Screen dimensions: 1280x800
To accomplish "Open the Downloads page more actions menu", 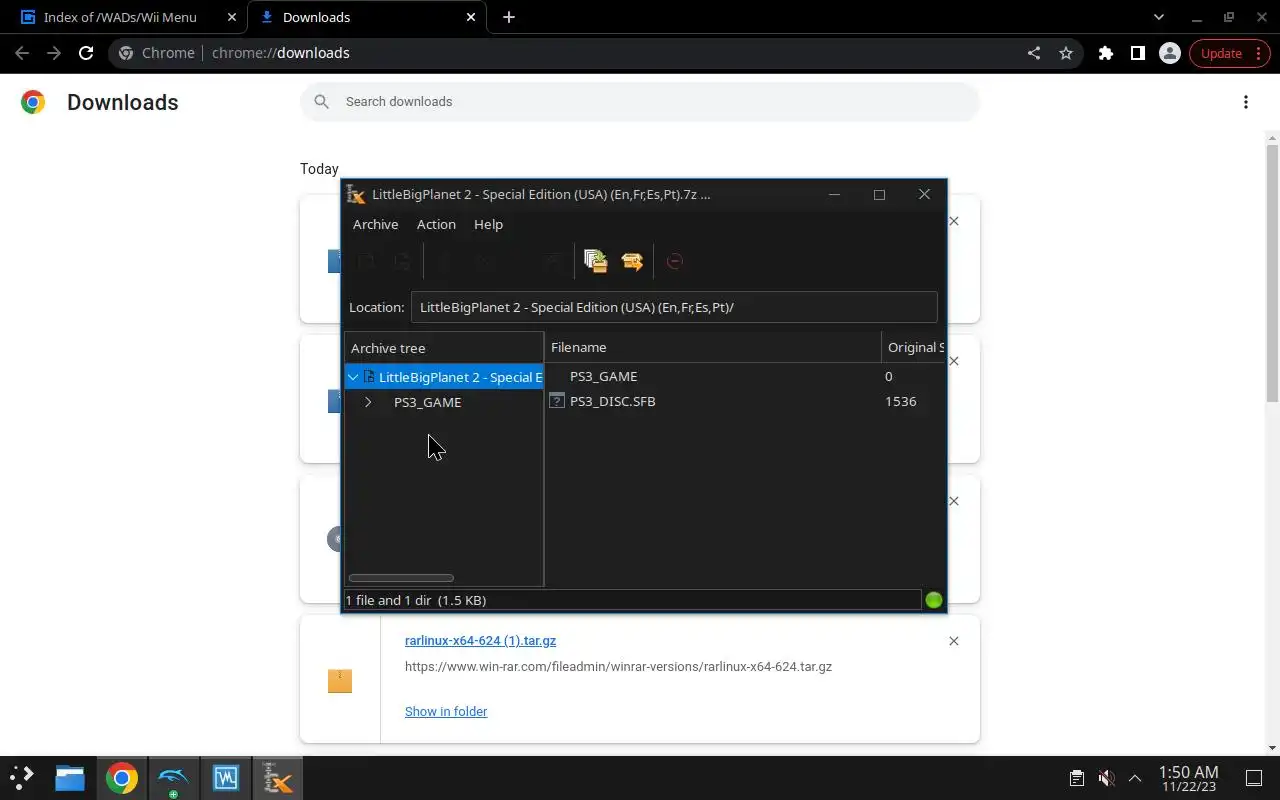I will click(x=1246, y=102).
